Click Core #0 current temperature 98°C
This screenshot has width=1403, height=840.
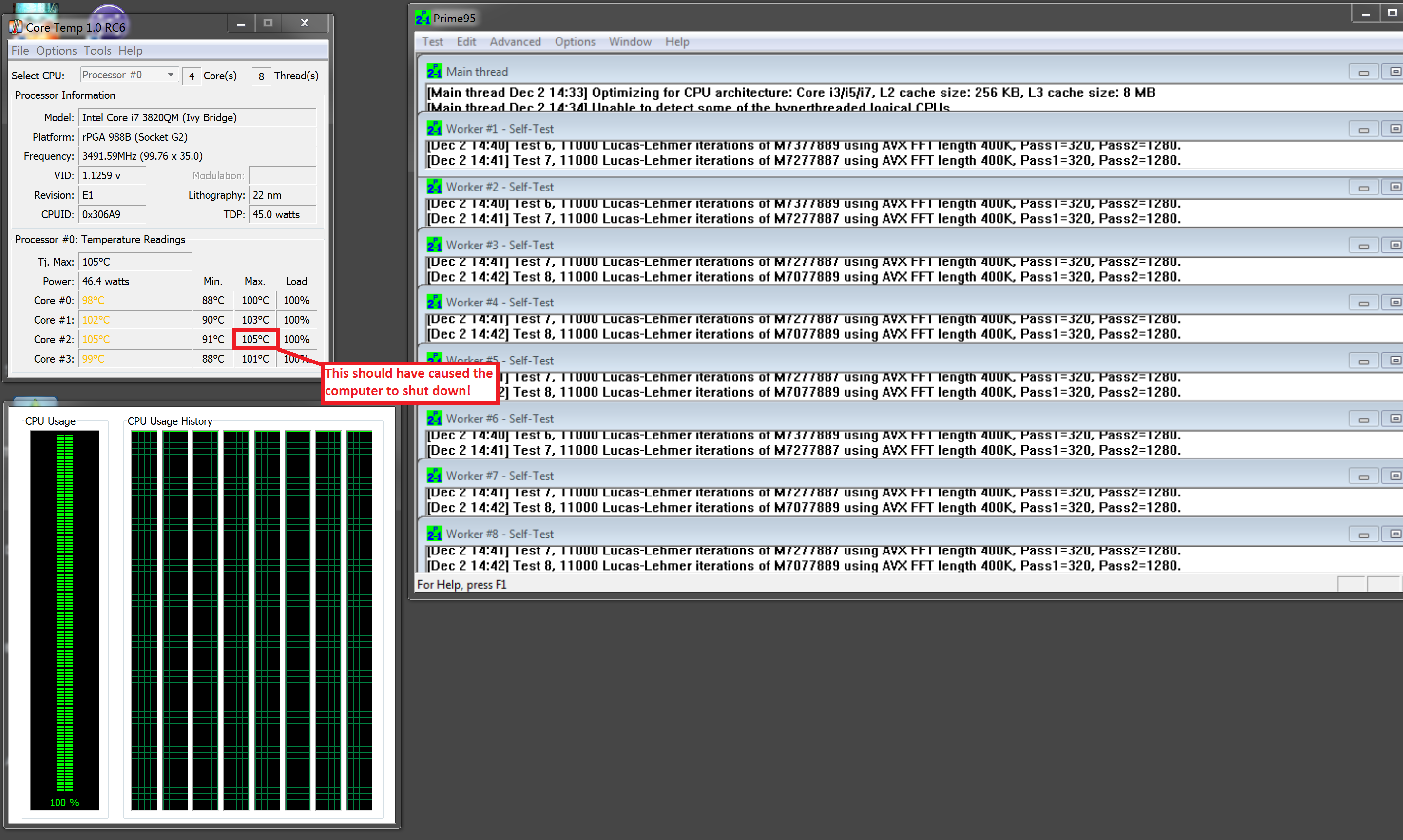135,300
